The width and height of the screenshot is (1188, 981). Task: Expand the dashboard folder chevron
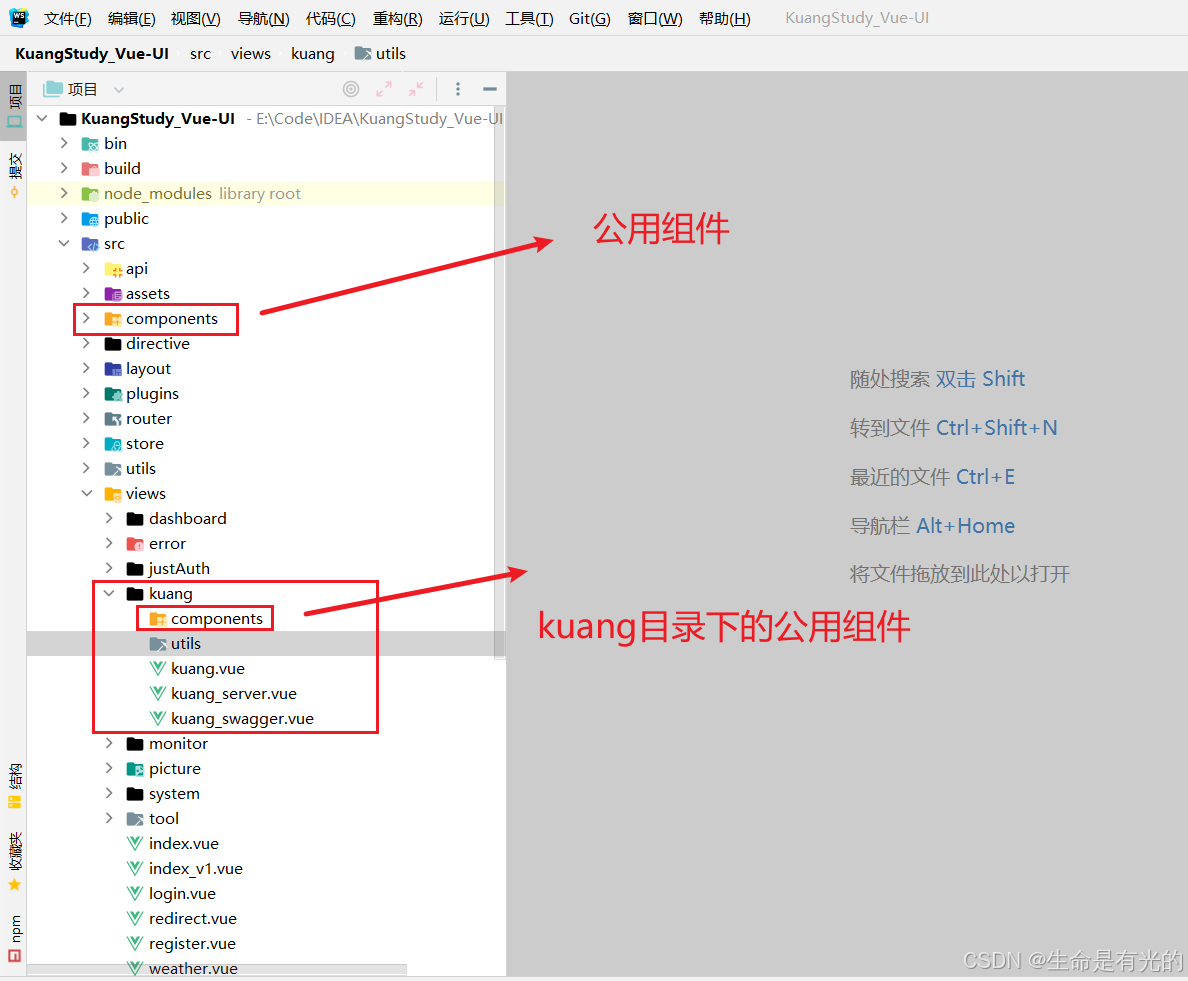[109, 518]
